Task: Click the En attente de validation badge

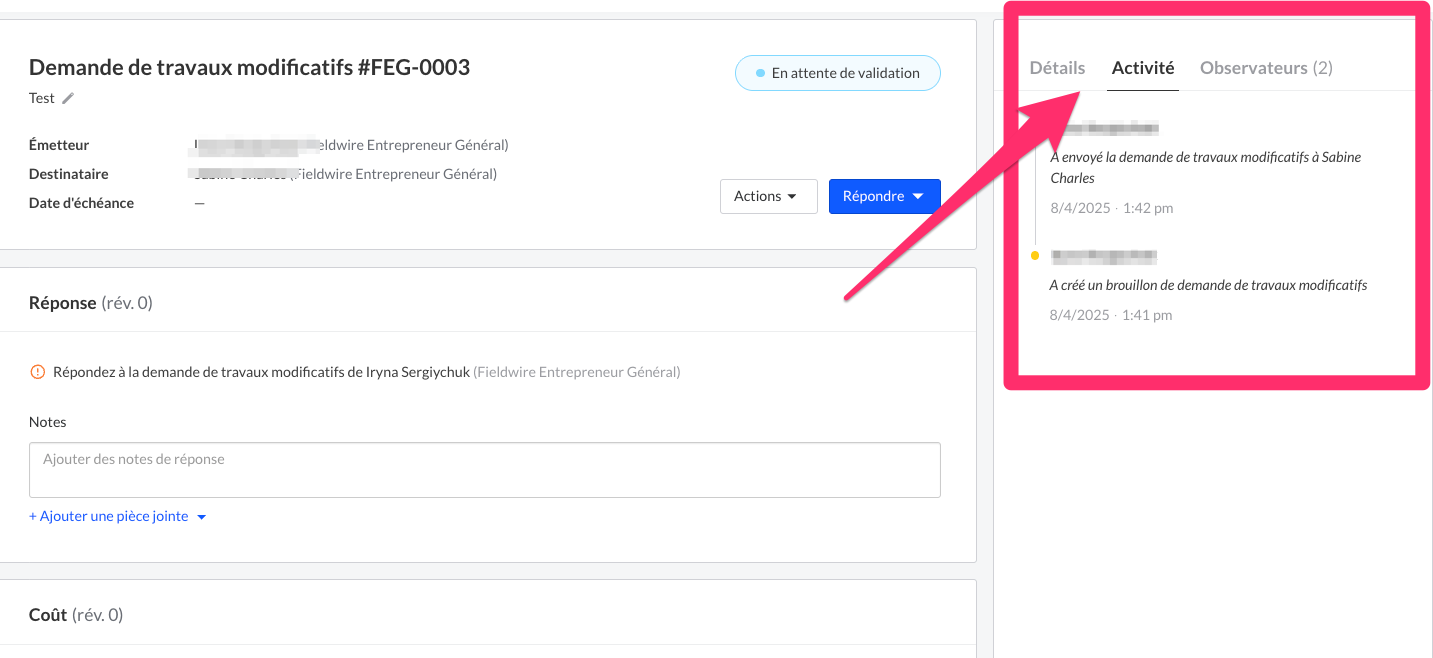Action: (x=838, y=73)
